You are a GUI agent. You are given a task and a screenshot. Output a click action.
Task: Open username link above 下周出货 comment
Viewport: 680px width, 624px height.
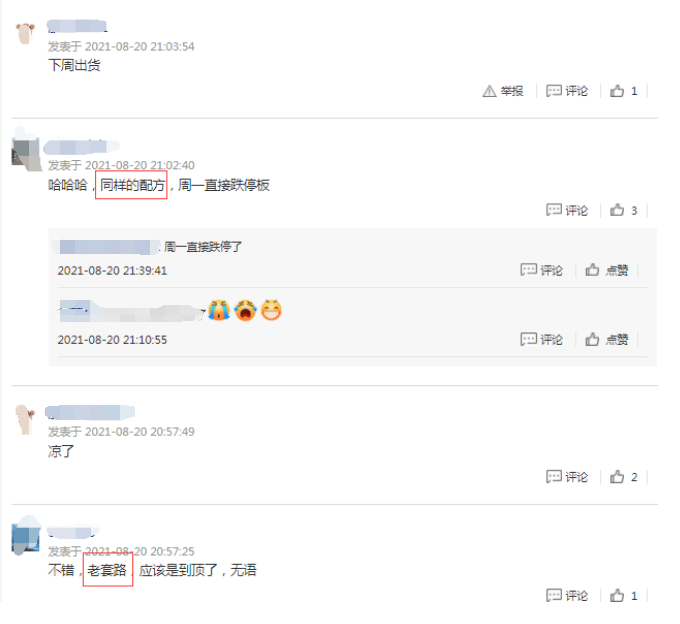[77, 26]
